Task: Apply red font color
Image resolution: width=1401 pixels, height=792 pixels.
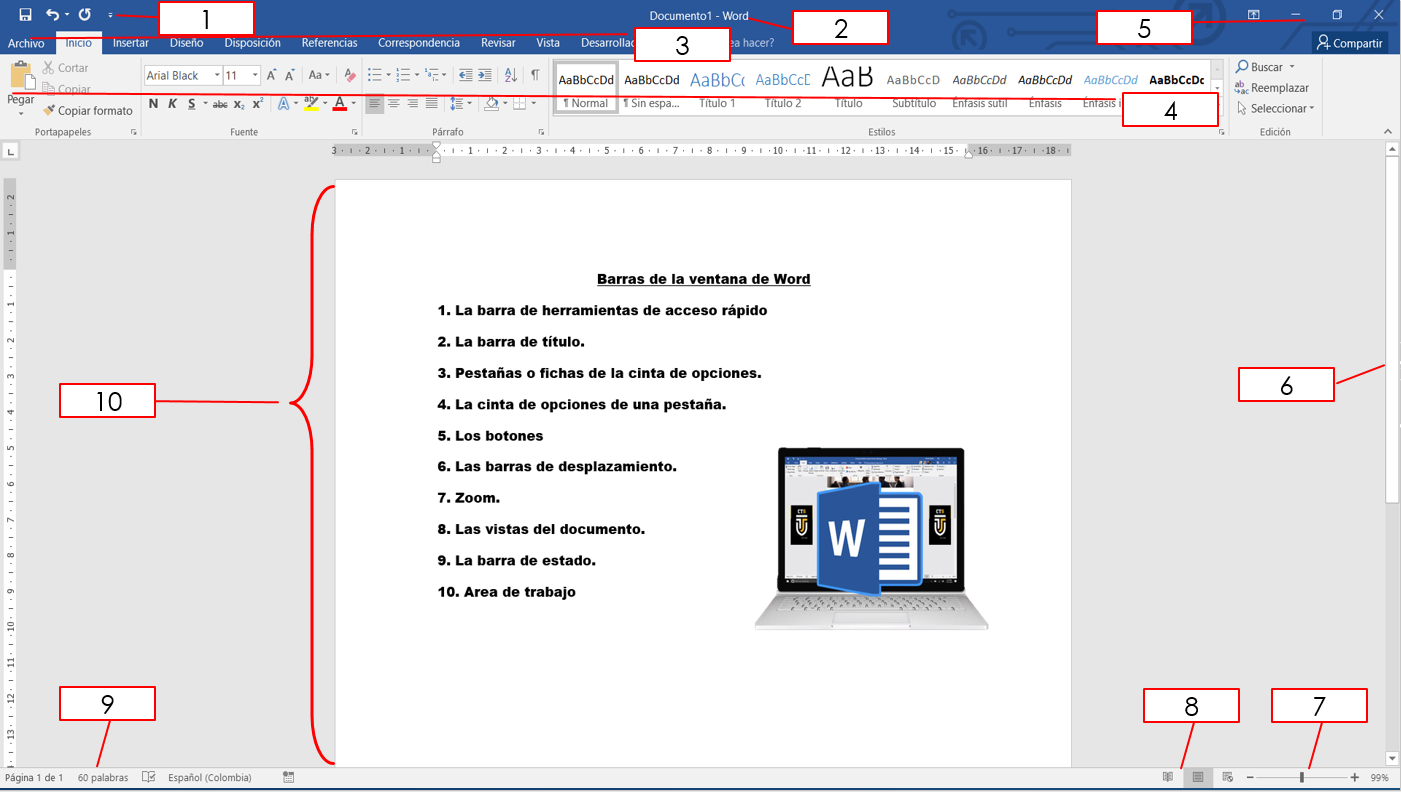Action: 340,104
